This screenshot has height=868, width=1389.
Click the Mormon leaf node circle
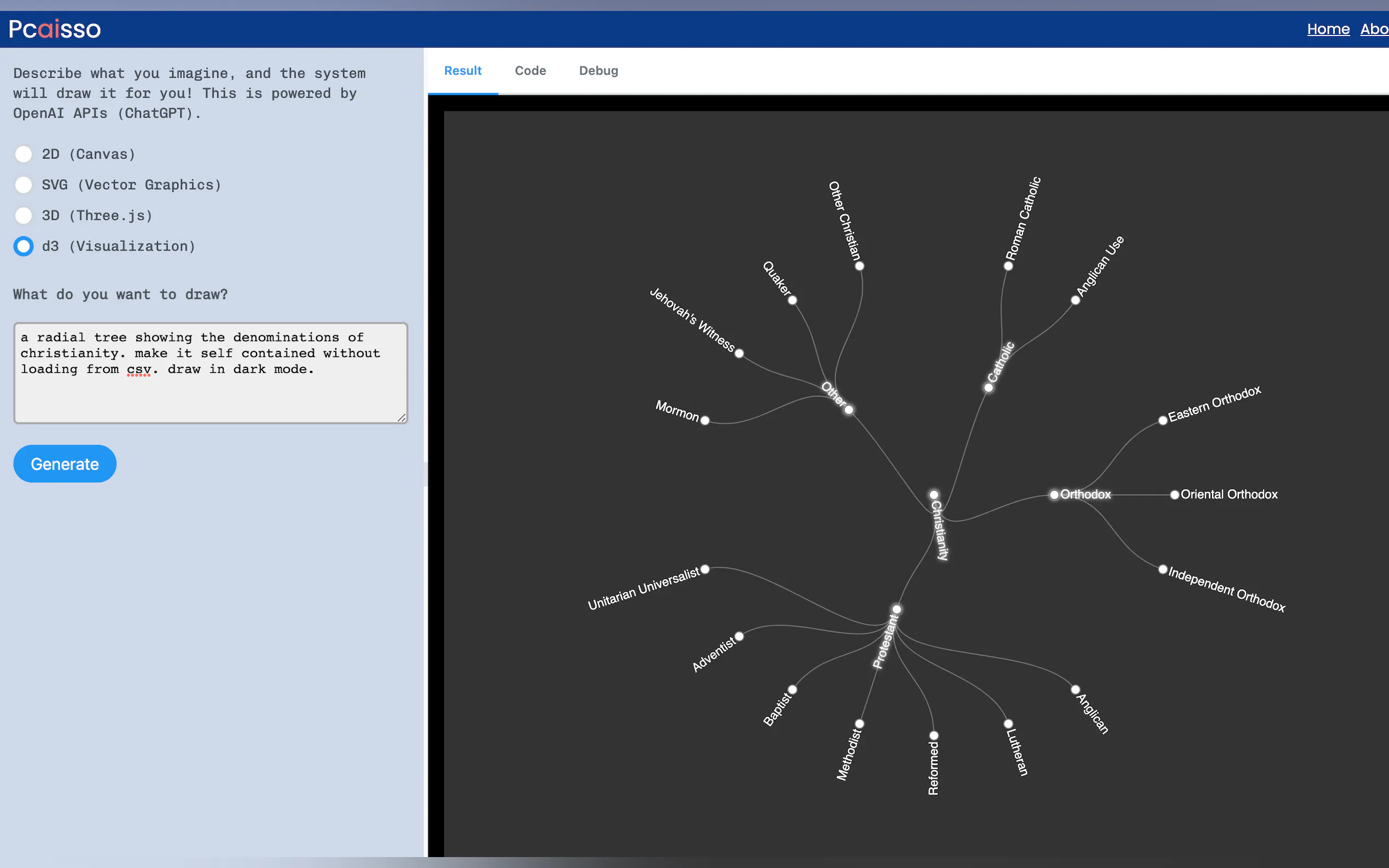705,421
